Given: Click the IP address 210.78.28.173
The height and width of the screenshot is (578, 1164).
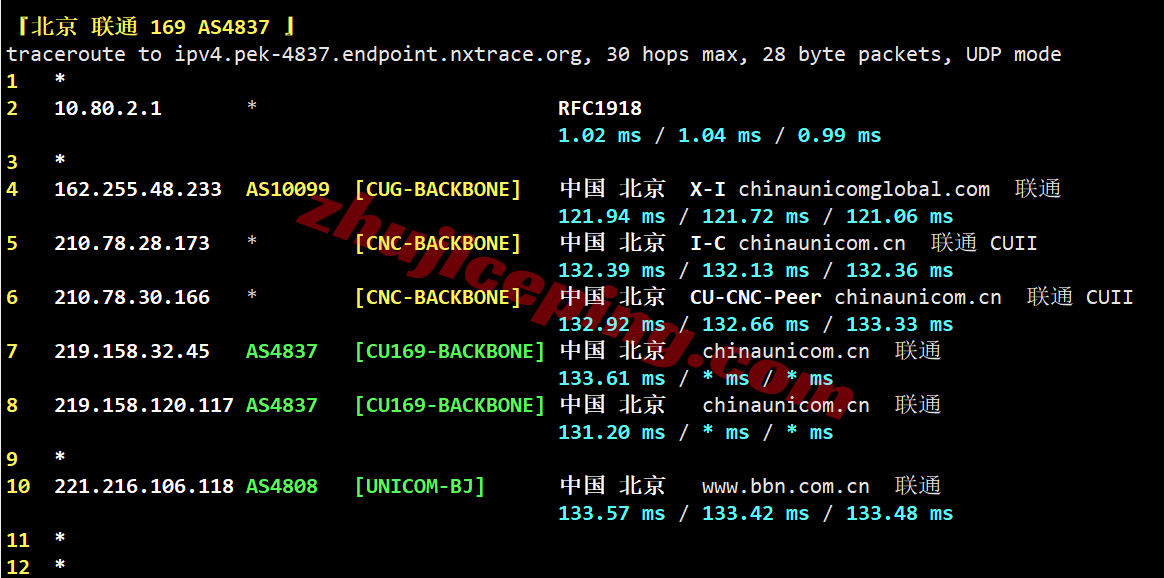Looking at the screenshot, I should 131,243.
